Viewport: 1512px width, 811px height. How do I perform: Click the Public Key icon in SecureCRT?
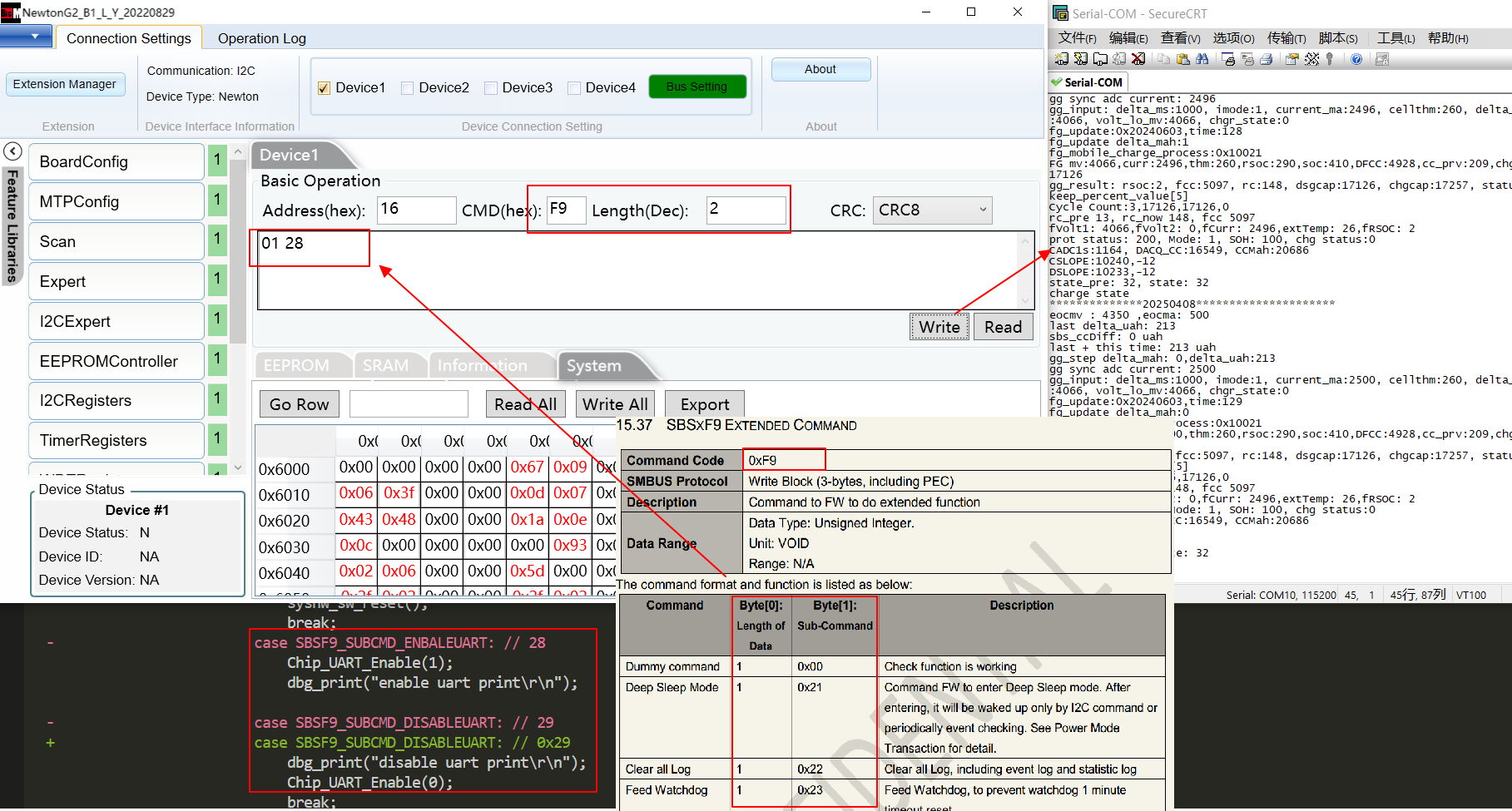pyautogui.click(x=1330, y=59)
